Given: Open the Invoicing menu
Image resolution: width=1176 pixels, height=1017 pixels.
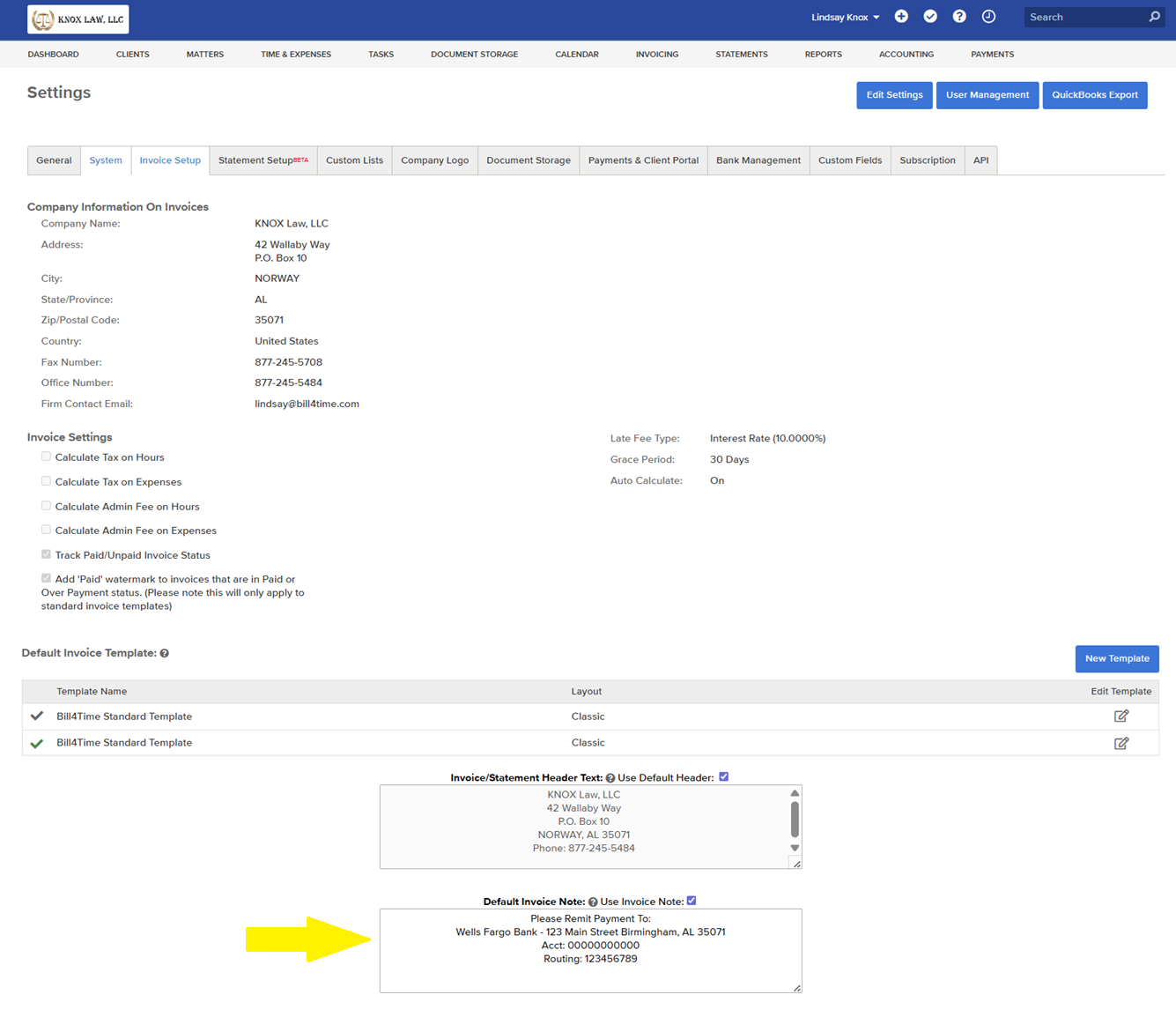Looking at the screenshot, I should pyautogui.click(x=657, y=55).
